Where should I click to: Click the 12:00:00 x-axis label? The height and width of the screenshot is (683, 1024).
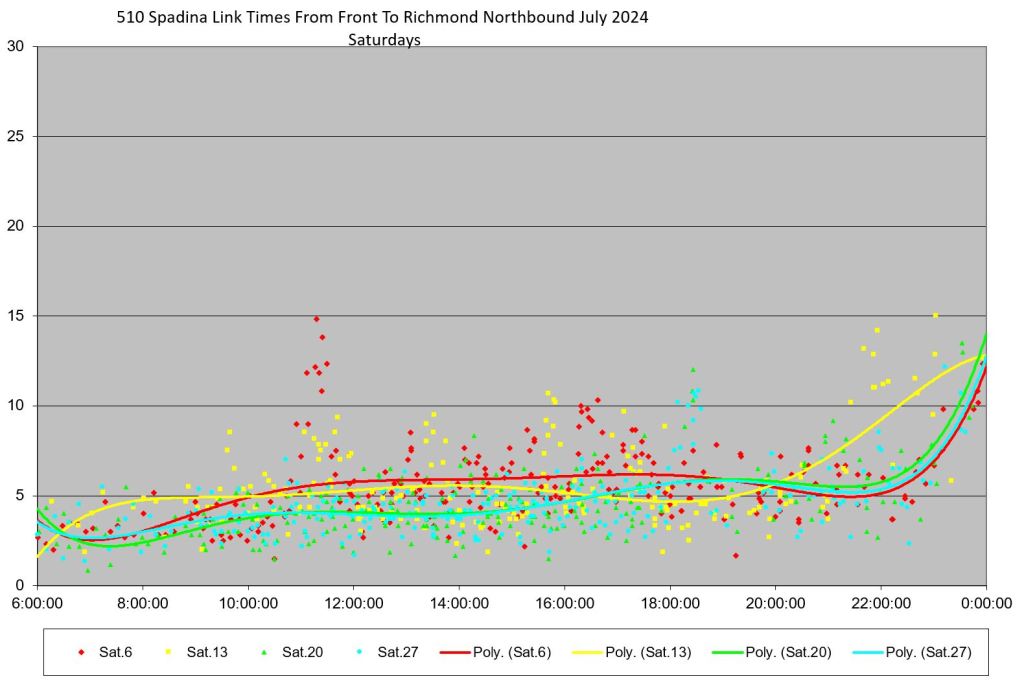[354, 603]
